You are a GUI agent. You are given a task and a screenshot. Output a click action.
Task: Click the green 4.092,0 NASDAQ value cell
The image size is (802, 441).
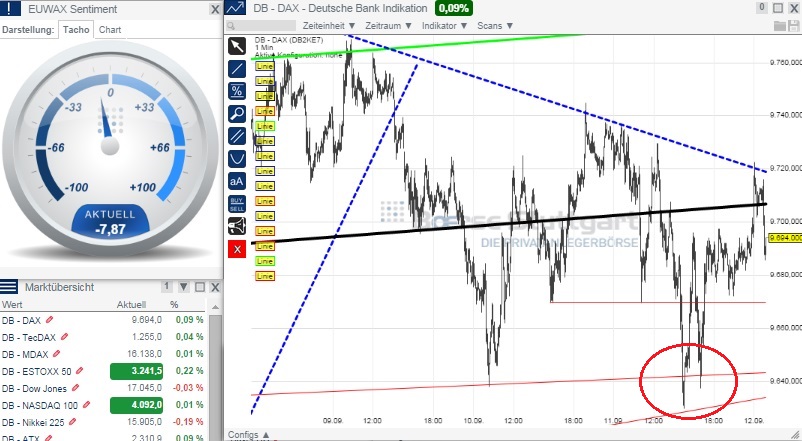click(x=137, y=405)
